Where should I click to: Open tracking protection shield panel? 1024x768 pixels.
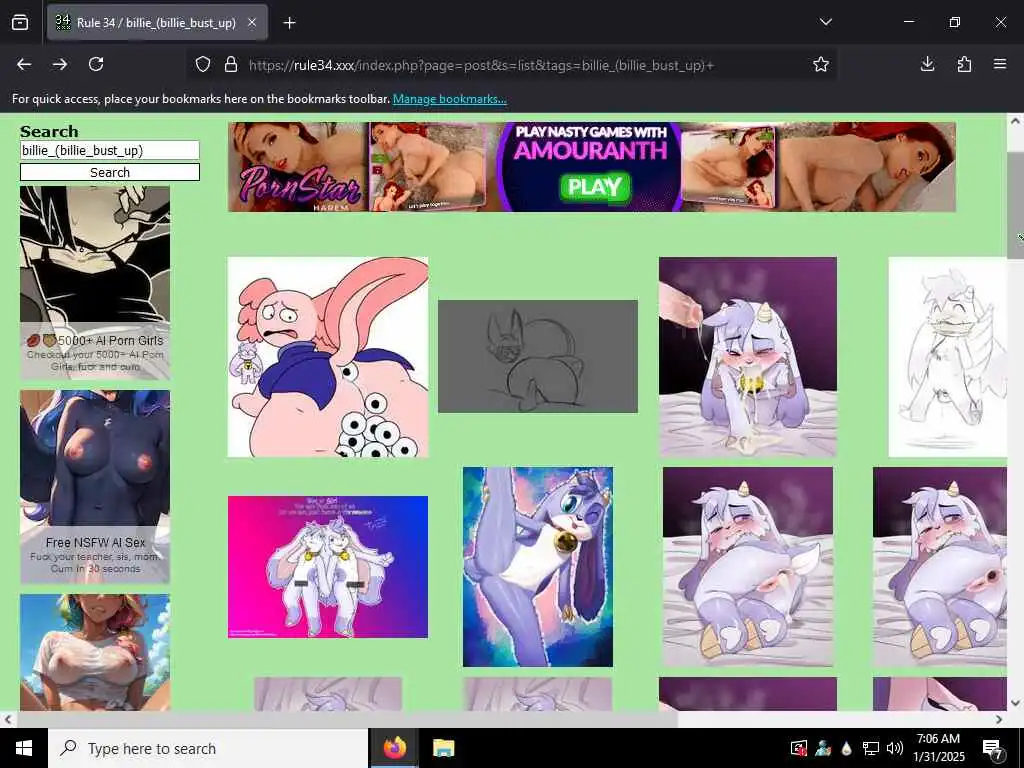pyautogui.click(x=203, y=65)
